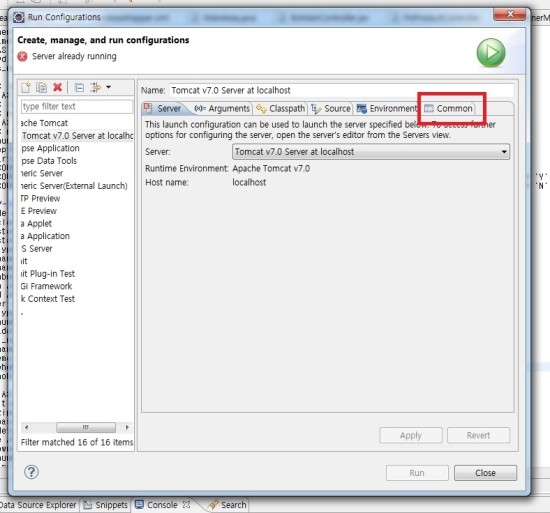The height and width of the screenshot is (513, 550).
Task: Click the Duplicate launch configuration icon
Action: point(41,87)
